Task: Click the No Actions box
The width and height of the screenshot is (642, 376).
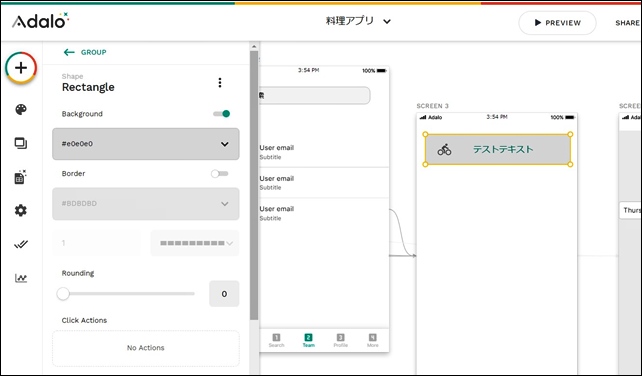Action: (x=146, y=348)
